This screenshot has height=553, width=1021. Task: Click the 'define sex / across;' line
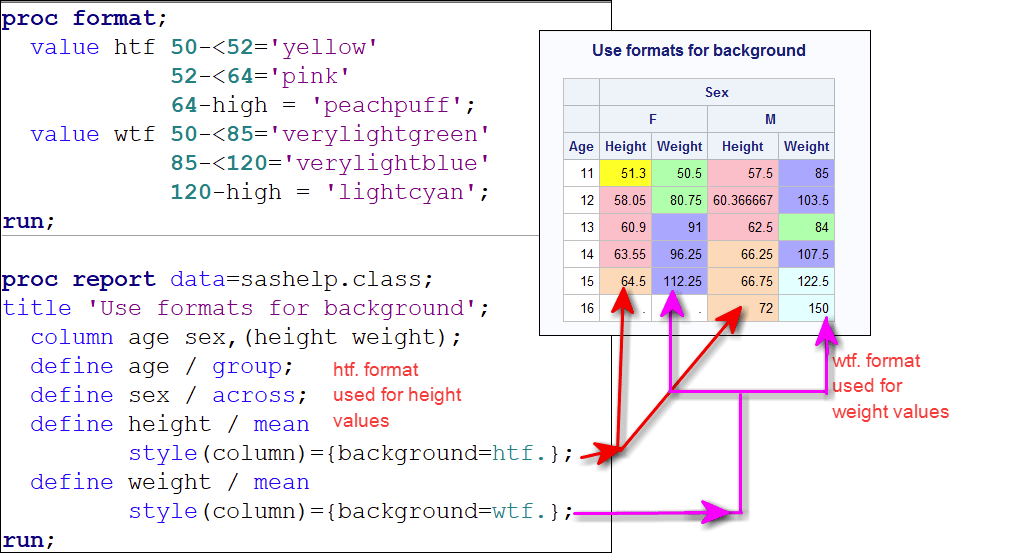click(168, 395)
